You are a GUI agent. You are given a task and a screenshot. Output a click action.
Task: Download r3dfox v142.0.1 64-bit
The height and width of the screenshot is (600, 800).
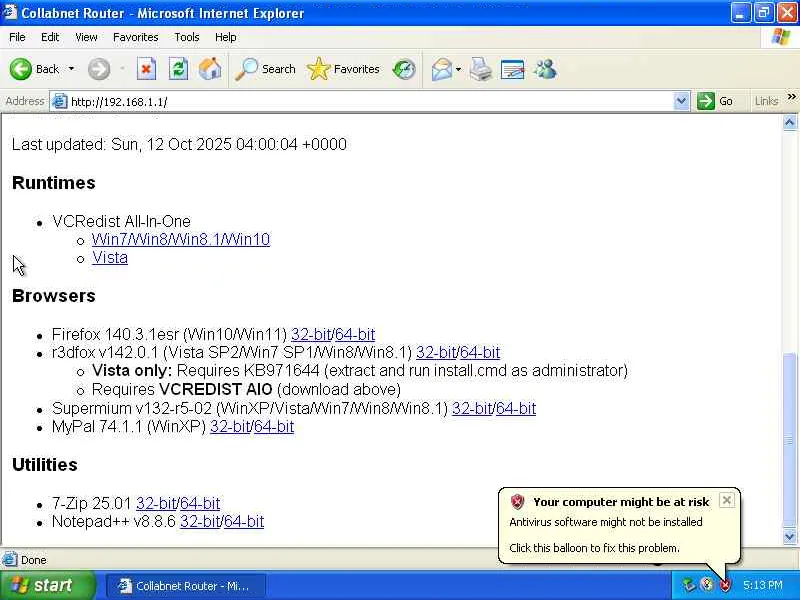480,353
